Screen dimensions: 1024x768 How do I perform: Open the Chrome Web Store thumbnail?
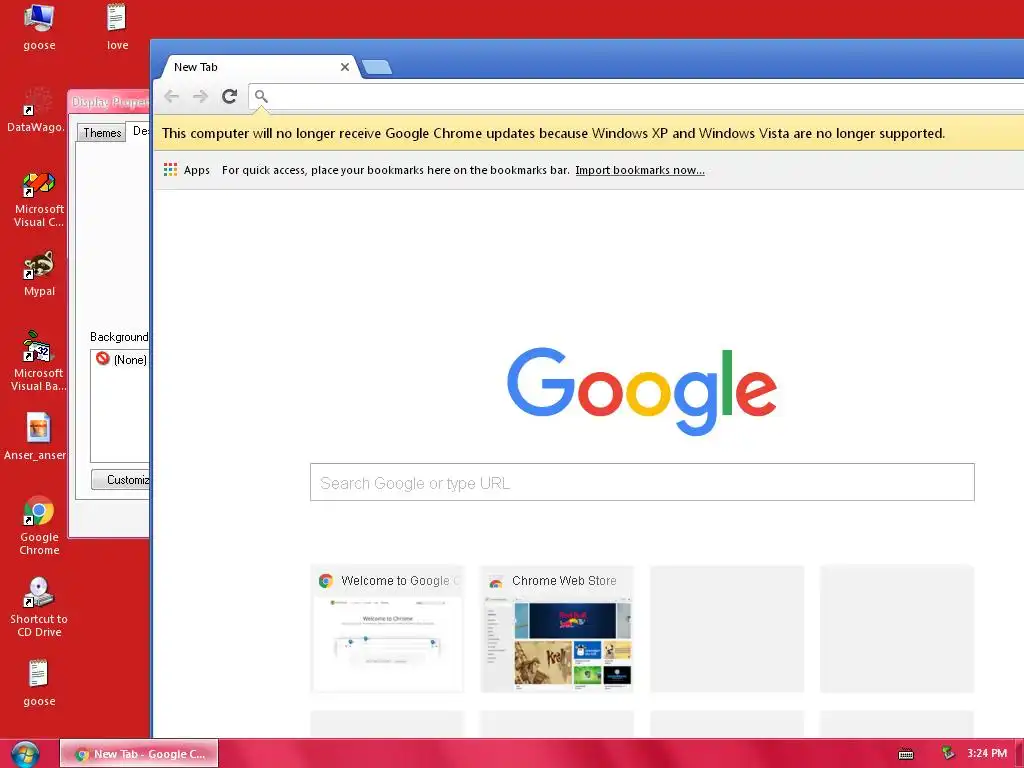pyautogui.click(x=557, y=629)
